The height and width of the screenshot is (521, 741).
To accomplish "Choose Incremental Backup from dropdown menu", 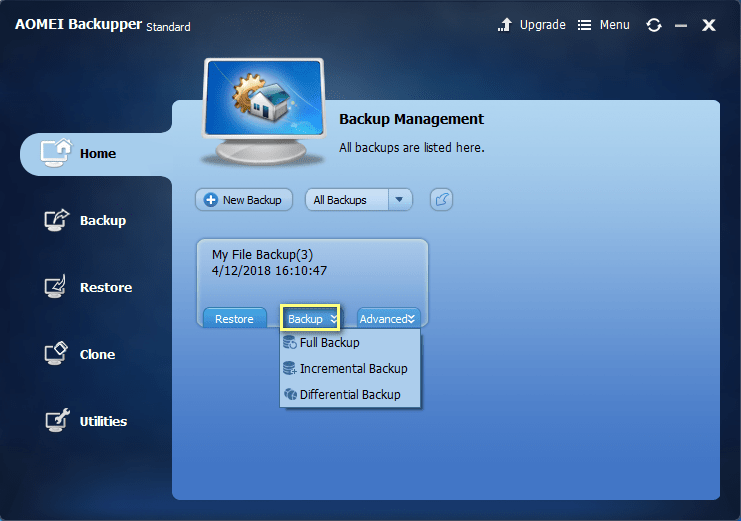I will [x=350, y=368].
